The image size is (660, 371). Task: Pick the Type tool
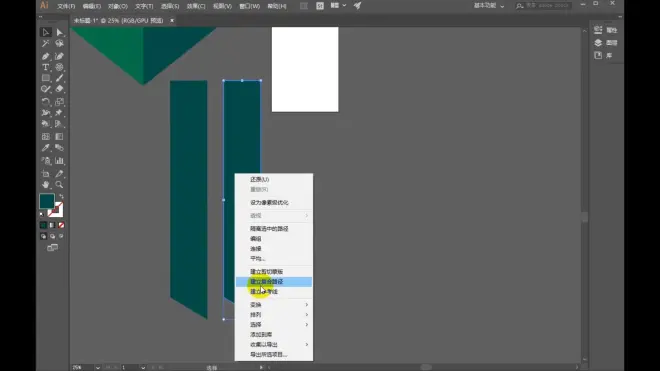point(45,67)
